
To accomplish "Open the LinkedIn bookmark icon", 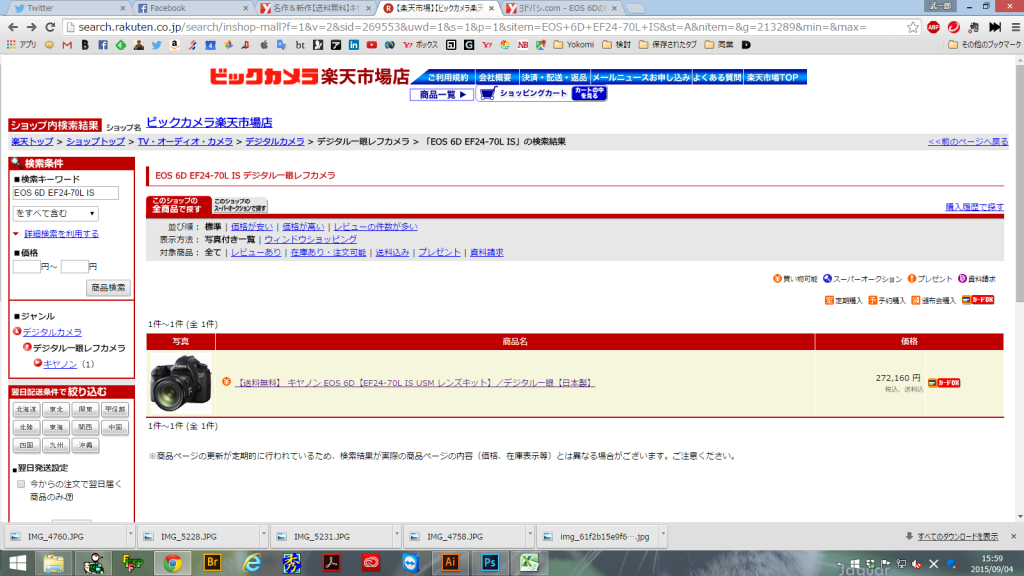I will [x=353, y=45].
